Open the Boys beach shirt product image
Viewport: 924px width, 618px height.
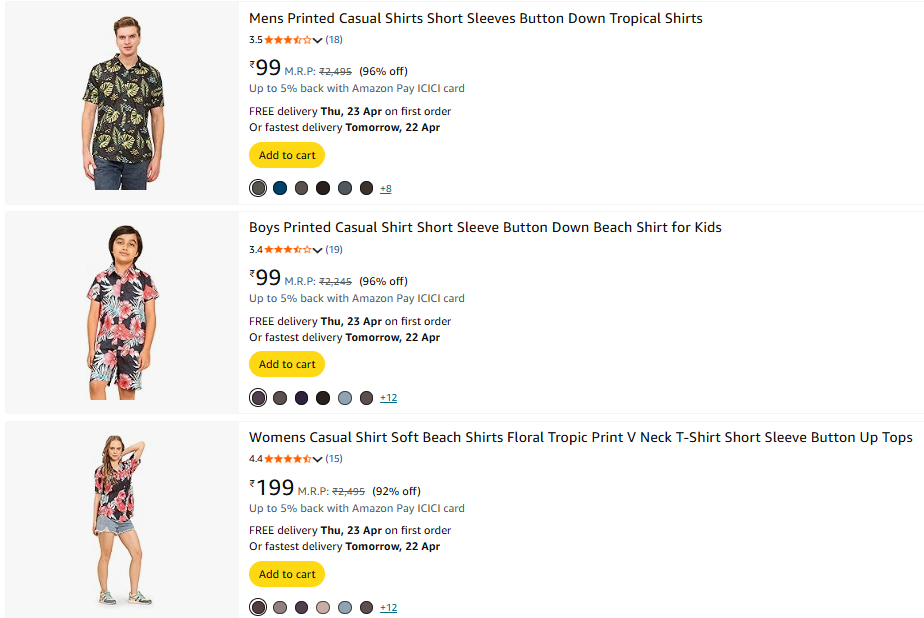click(x=121, y=312)
